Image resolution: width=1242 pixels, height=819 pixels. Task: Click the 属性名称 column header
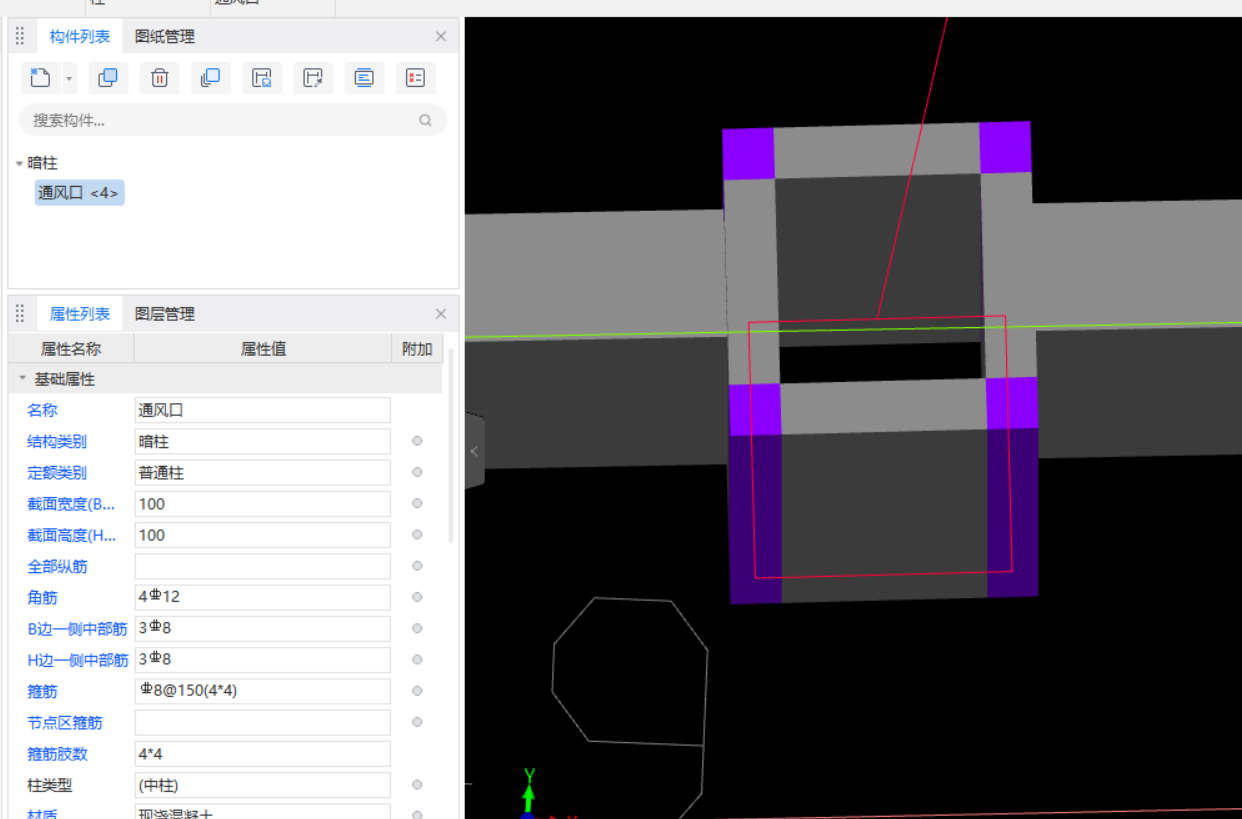click(71, 349)
